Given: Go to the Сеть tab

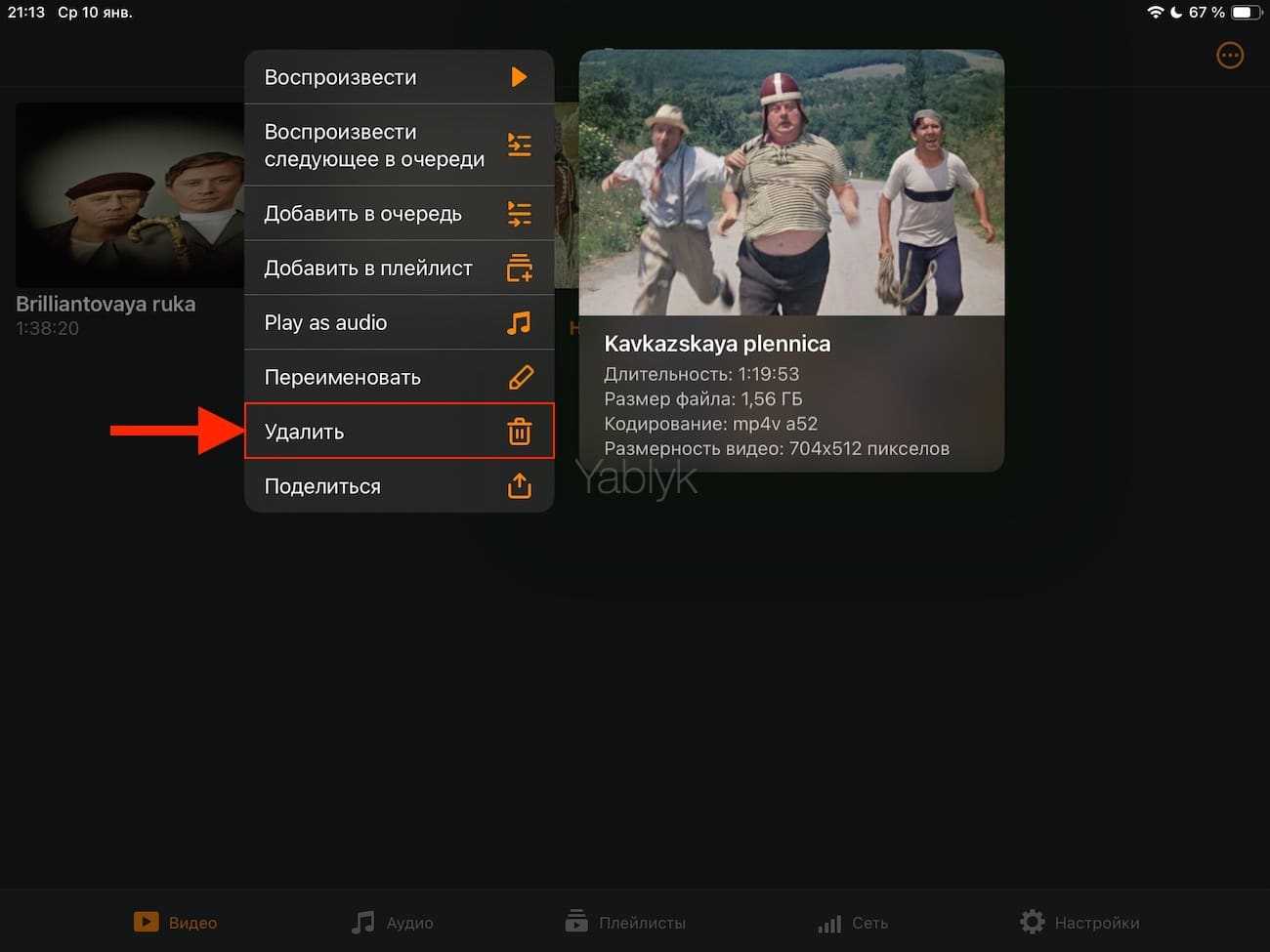Looking at the screenshot, I should (852, 923).
